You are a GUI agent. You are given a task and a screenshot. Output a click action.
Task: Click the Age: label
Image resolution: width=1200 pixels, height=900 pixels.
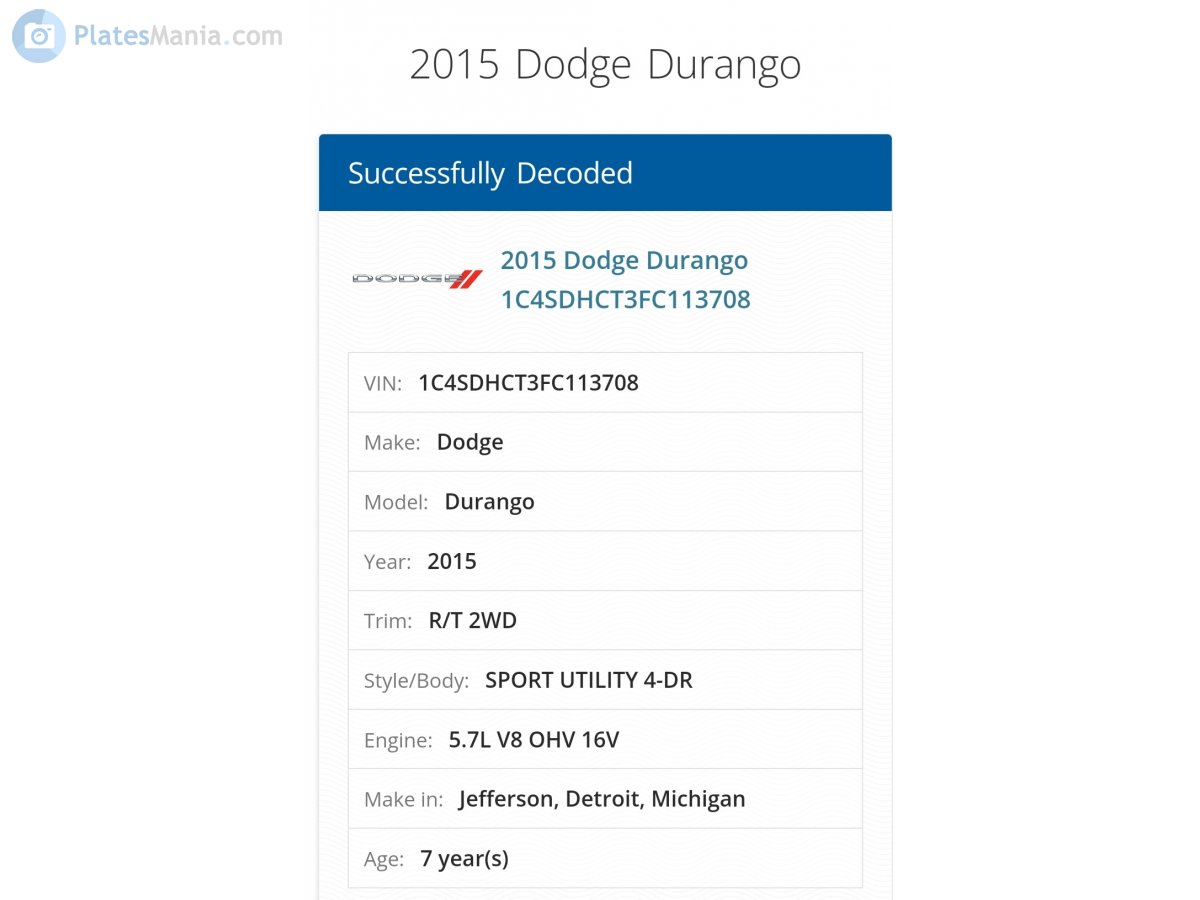(x=384, y=860)
